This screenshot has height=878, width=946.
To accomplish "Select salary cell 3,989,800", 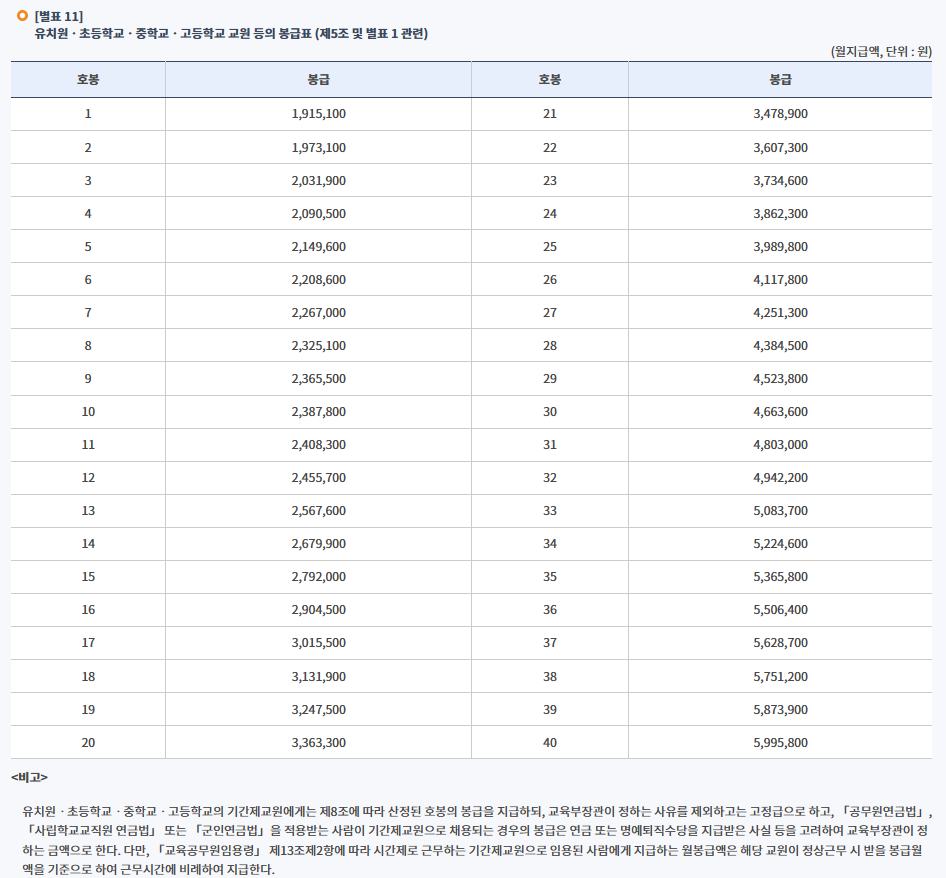I will point(780,246).
